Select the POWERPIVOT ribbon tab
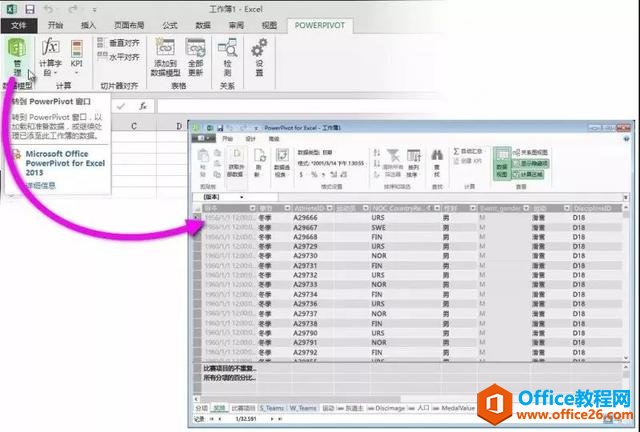Screen dimensions: 640x432 320,25
